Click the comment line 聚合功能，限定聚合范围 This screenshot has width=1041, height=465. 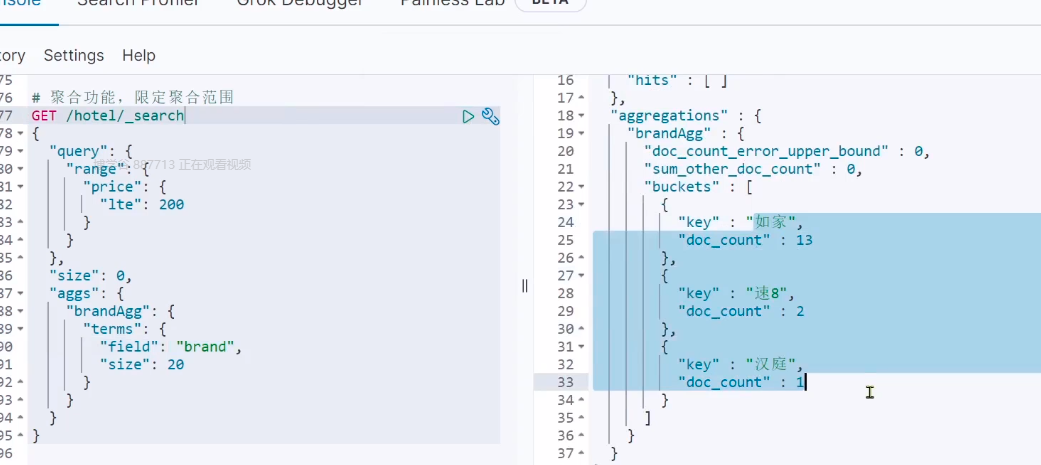click(133, 98)
